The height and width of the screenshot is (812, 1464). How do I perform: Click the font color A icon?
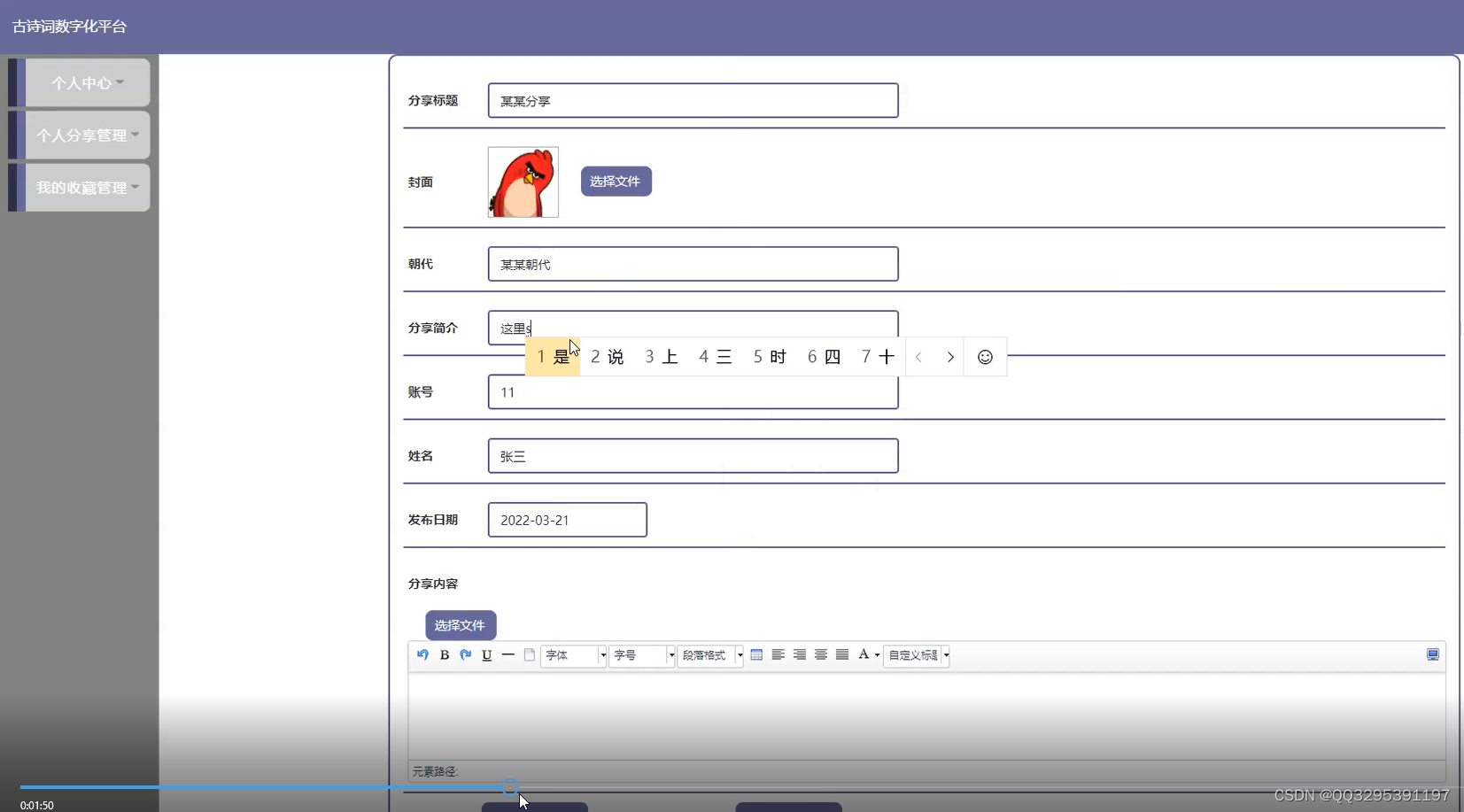point(864,655)
